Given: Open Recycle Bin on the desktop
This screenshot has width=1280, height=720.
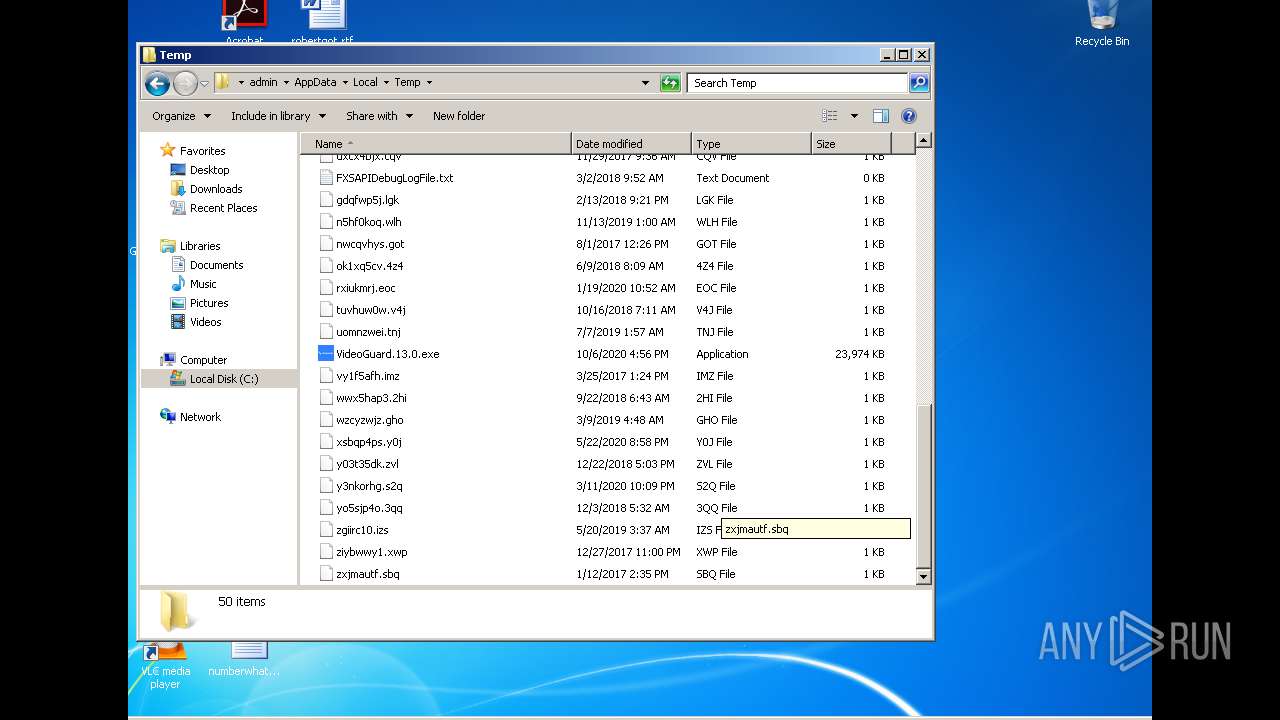Looking at the screenshot, I should click(1101, 23).
